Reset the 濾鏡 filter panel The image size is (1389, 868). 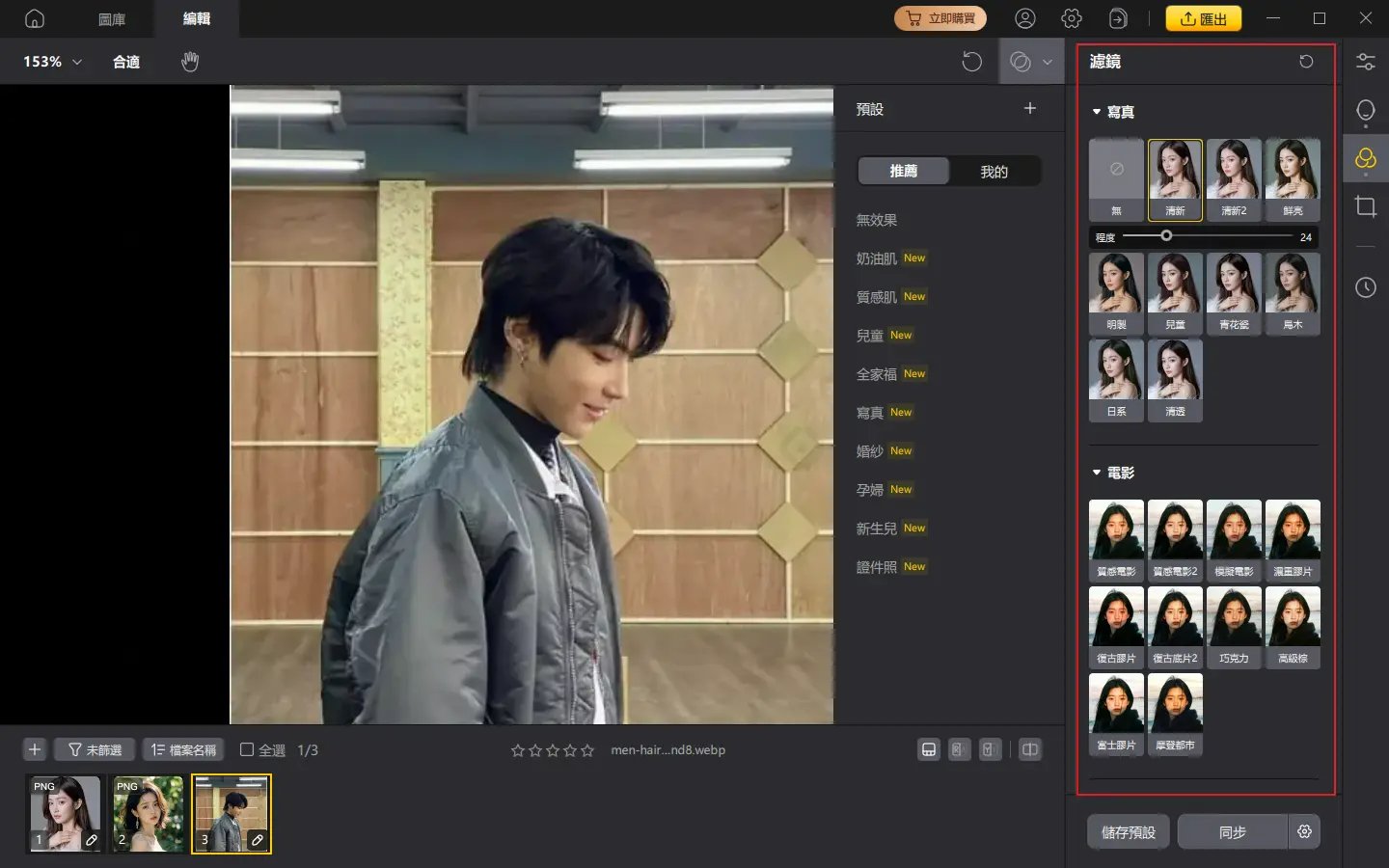[x=1306, y=62]
